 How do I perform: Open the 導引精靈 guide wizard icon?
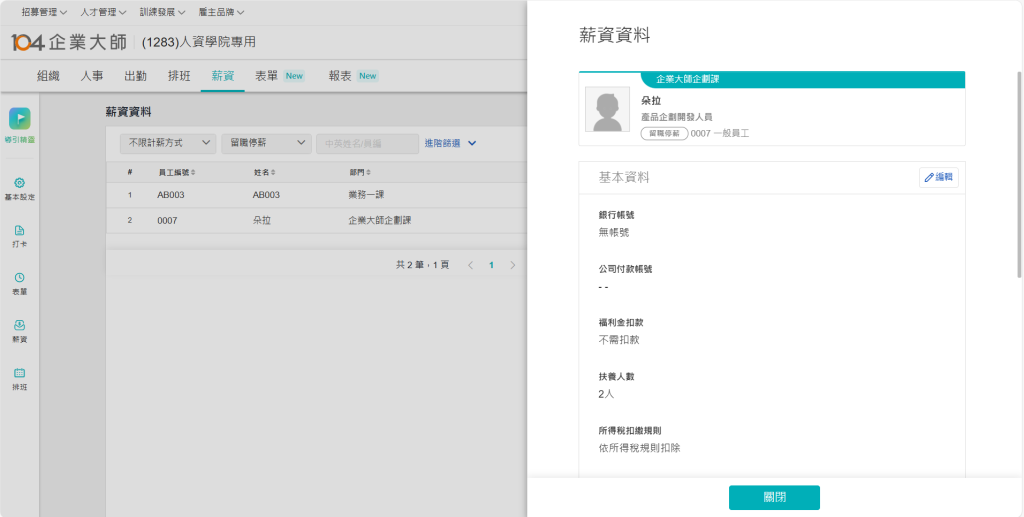pos(19,119)
